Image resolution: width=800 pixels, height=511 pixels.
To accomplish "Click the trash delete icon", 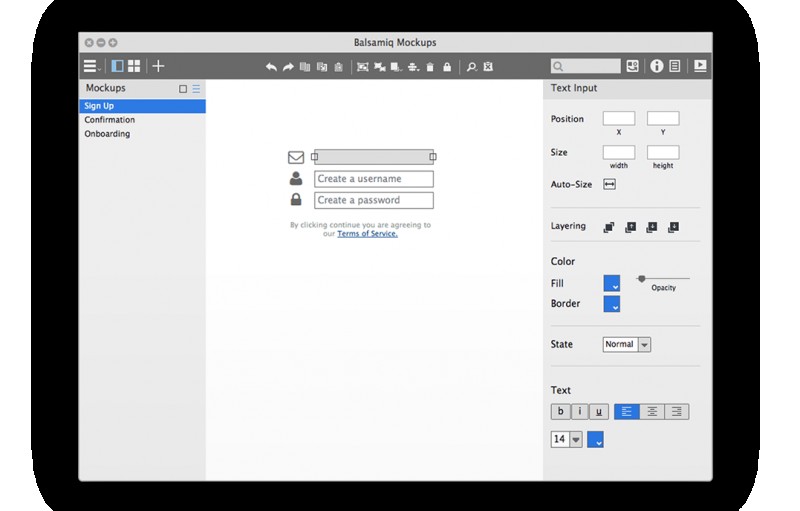I will click(x=430, y=67).
